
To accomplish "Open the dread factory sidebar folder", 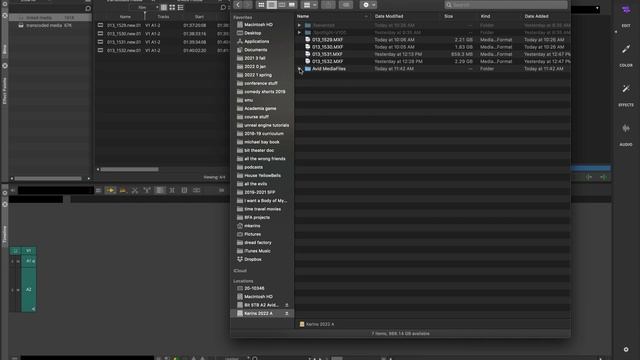I will pos(258,242).
